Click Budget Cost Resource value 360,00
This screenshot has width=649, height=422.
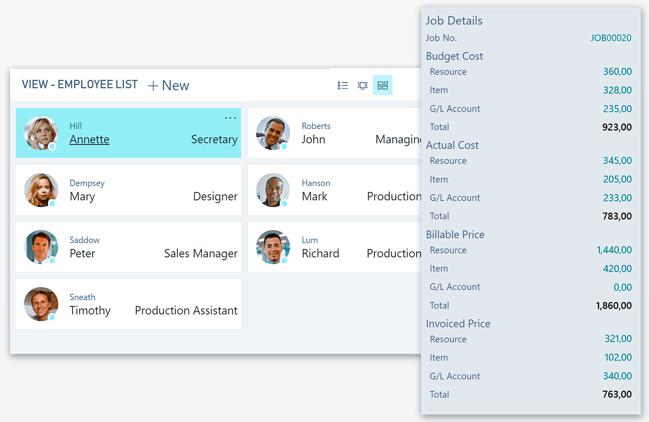pos(616,72)
